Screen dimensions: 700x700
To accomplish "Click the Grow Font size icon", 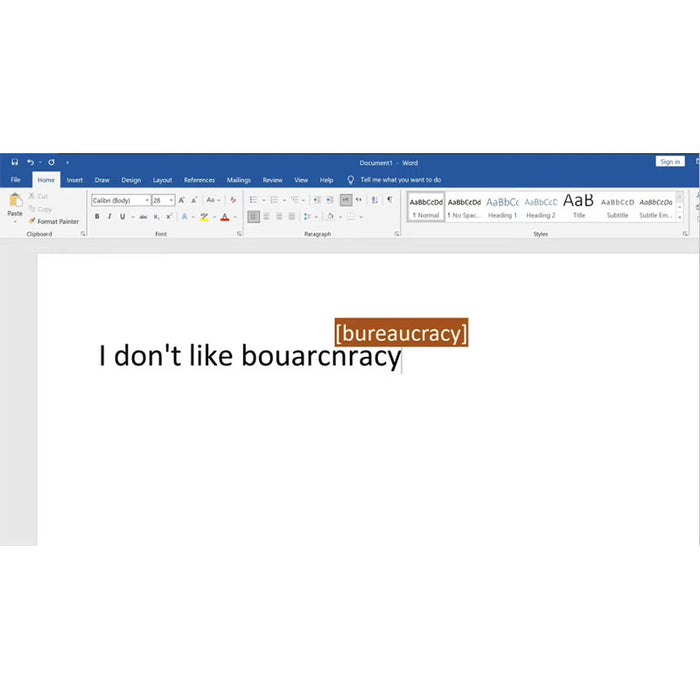I will point(181,200).
